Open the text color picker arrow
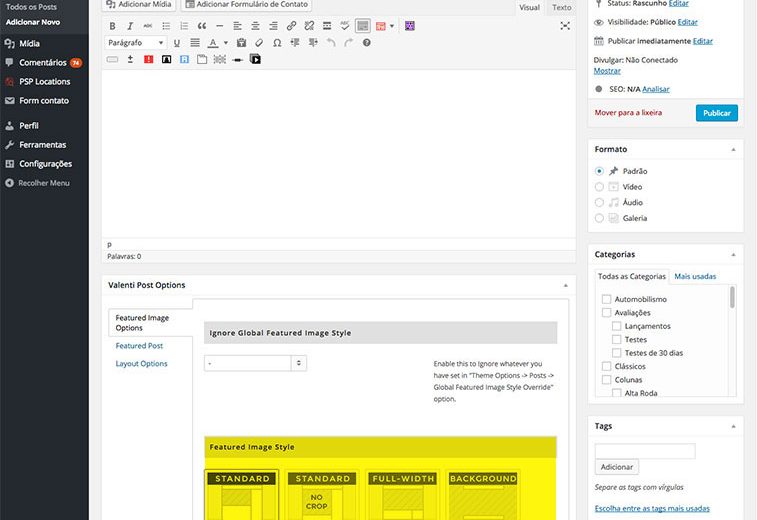This screenshot has height=520, width=757. (226, 43)
